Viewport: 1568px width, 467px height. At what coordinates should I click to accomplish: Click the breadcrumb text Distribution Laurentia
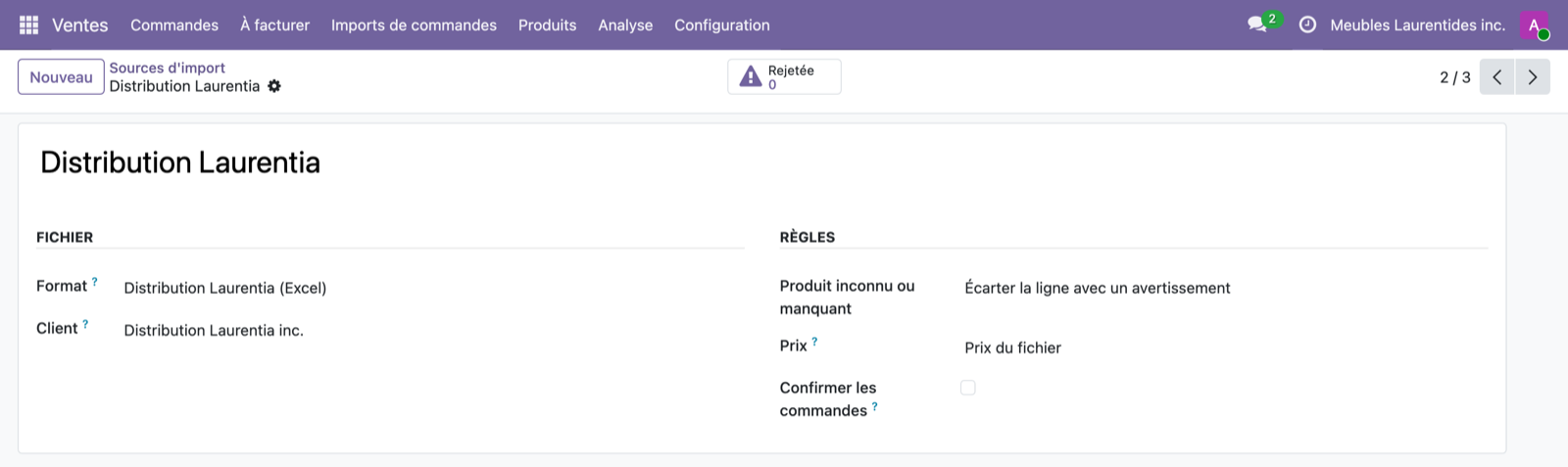185,86
